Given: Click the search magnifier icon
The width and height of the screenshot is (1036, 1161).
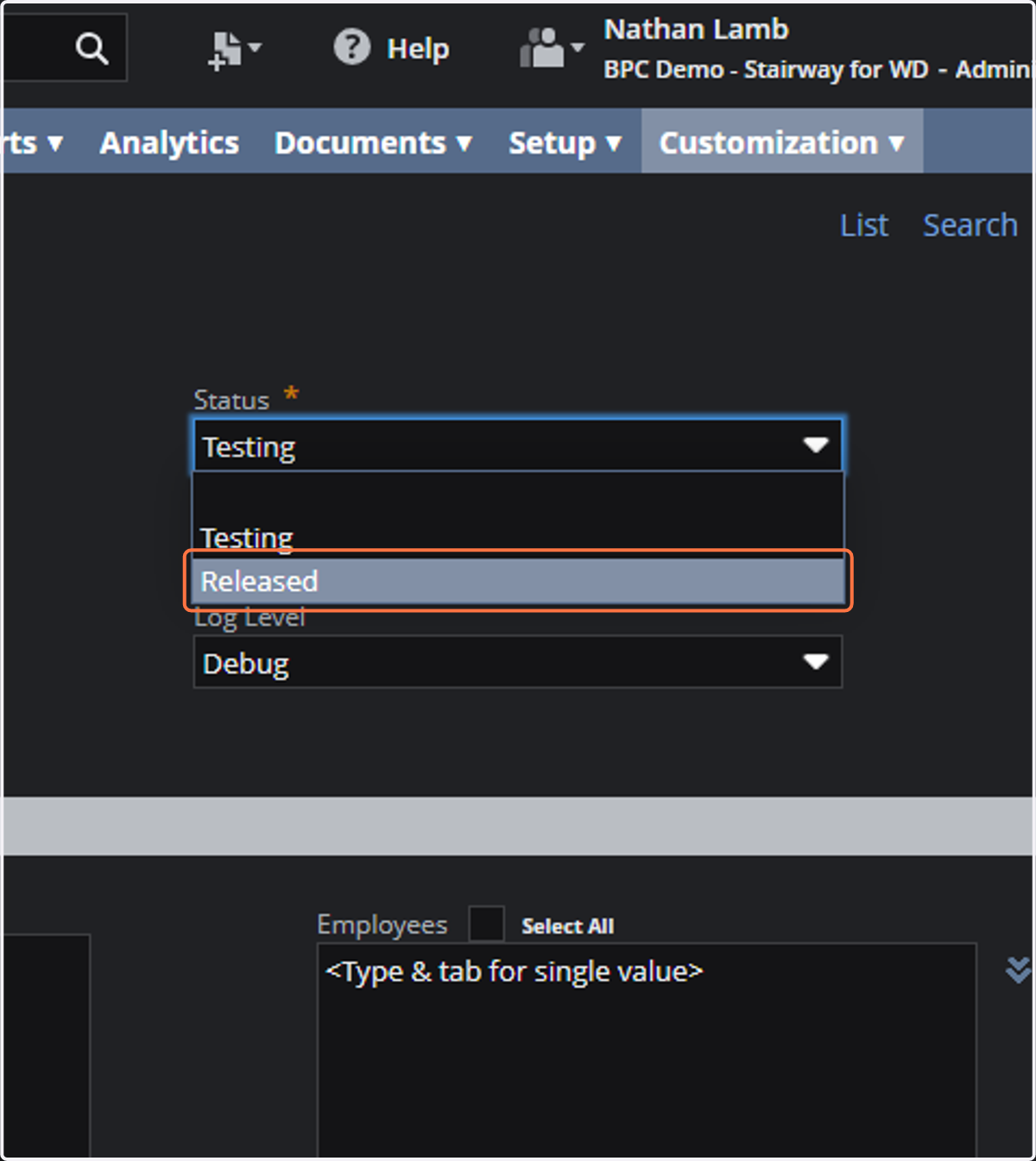Looking at the screenshot, I should coord(92,48).
